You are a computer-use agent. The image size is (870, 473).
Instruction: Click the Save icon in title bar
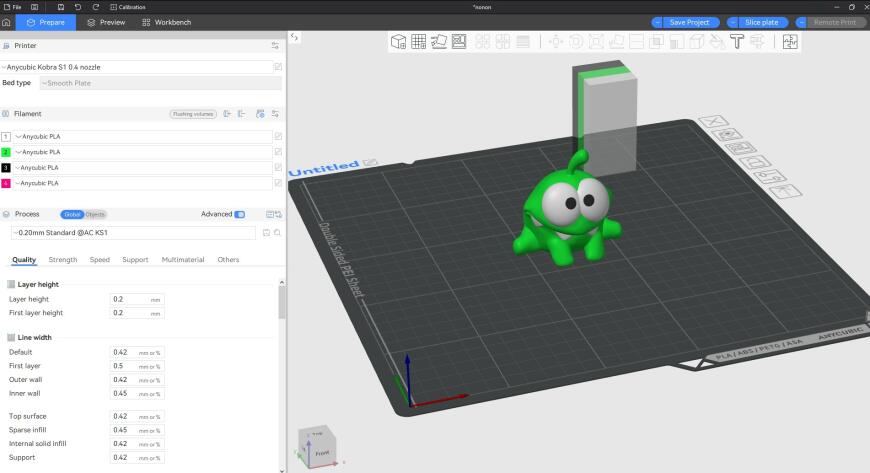(x=61, y=7)
